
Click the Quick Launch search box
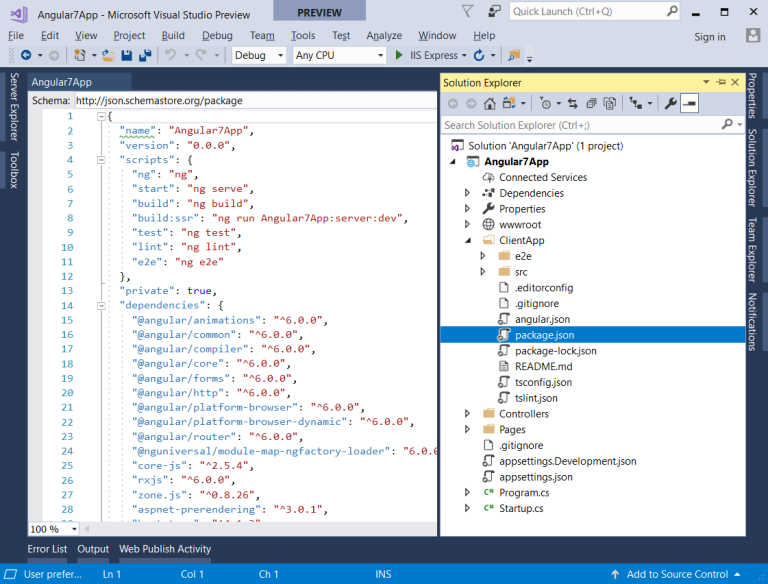coord(595,11)
